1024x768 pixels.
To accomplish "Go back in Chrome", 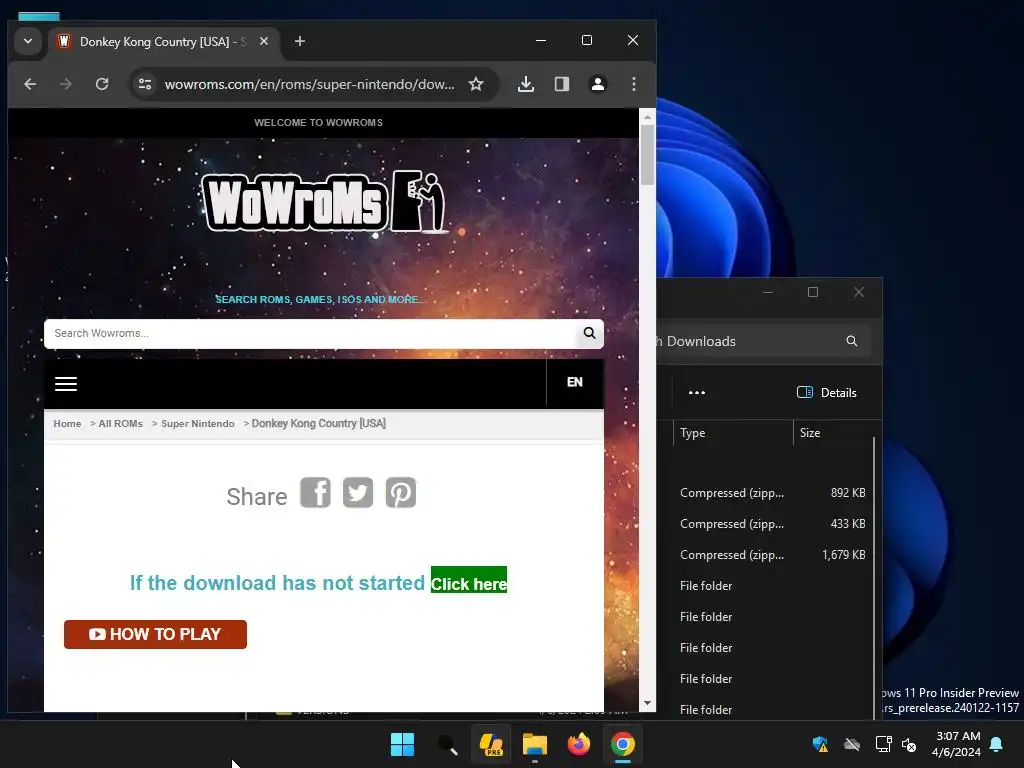I will click(x=30, y=84).
